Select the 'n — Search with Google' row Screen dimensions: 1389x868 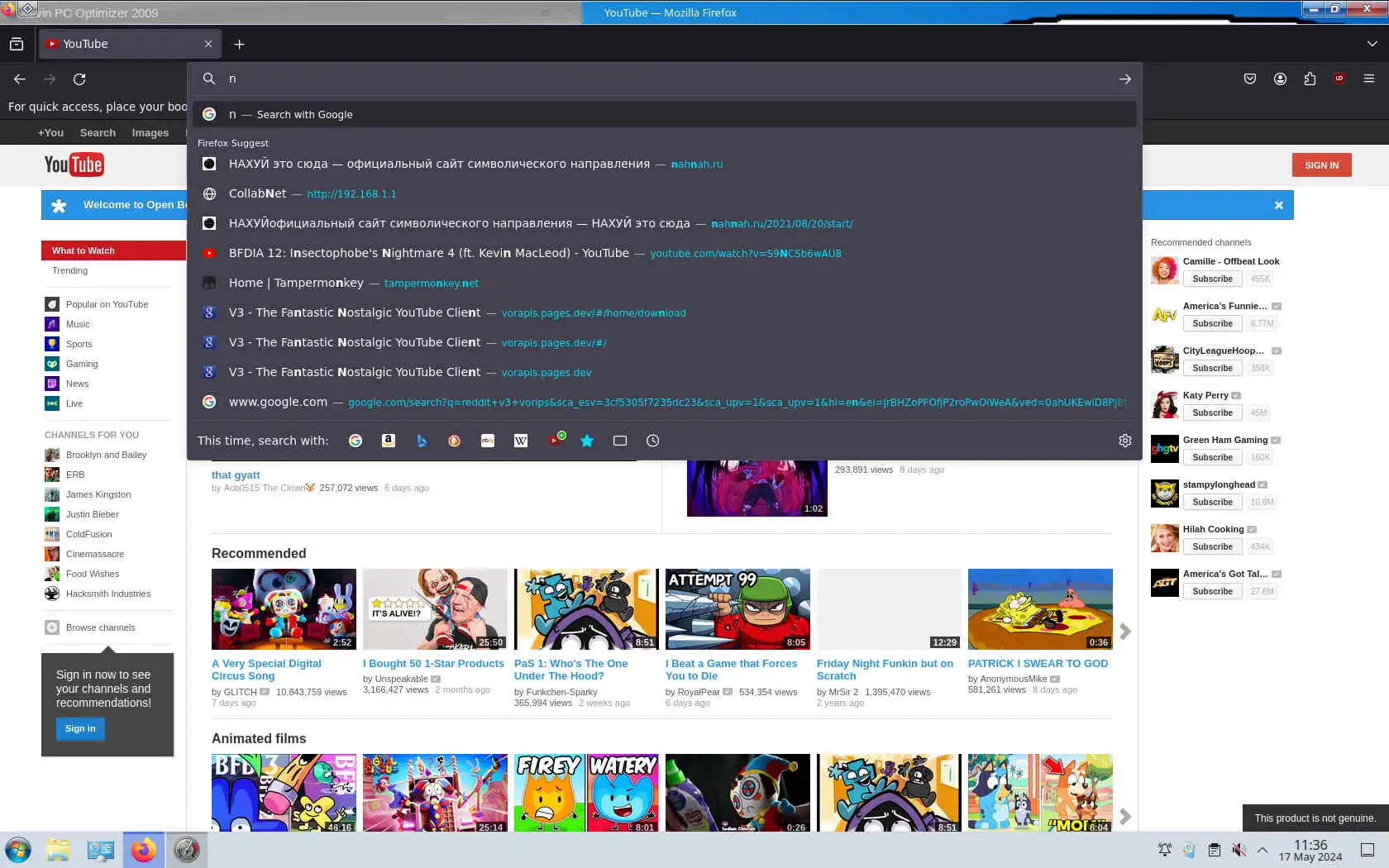[665, 114]
